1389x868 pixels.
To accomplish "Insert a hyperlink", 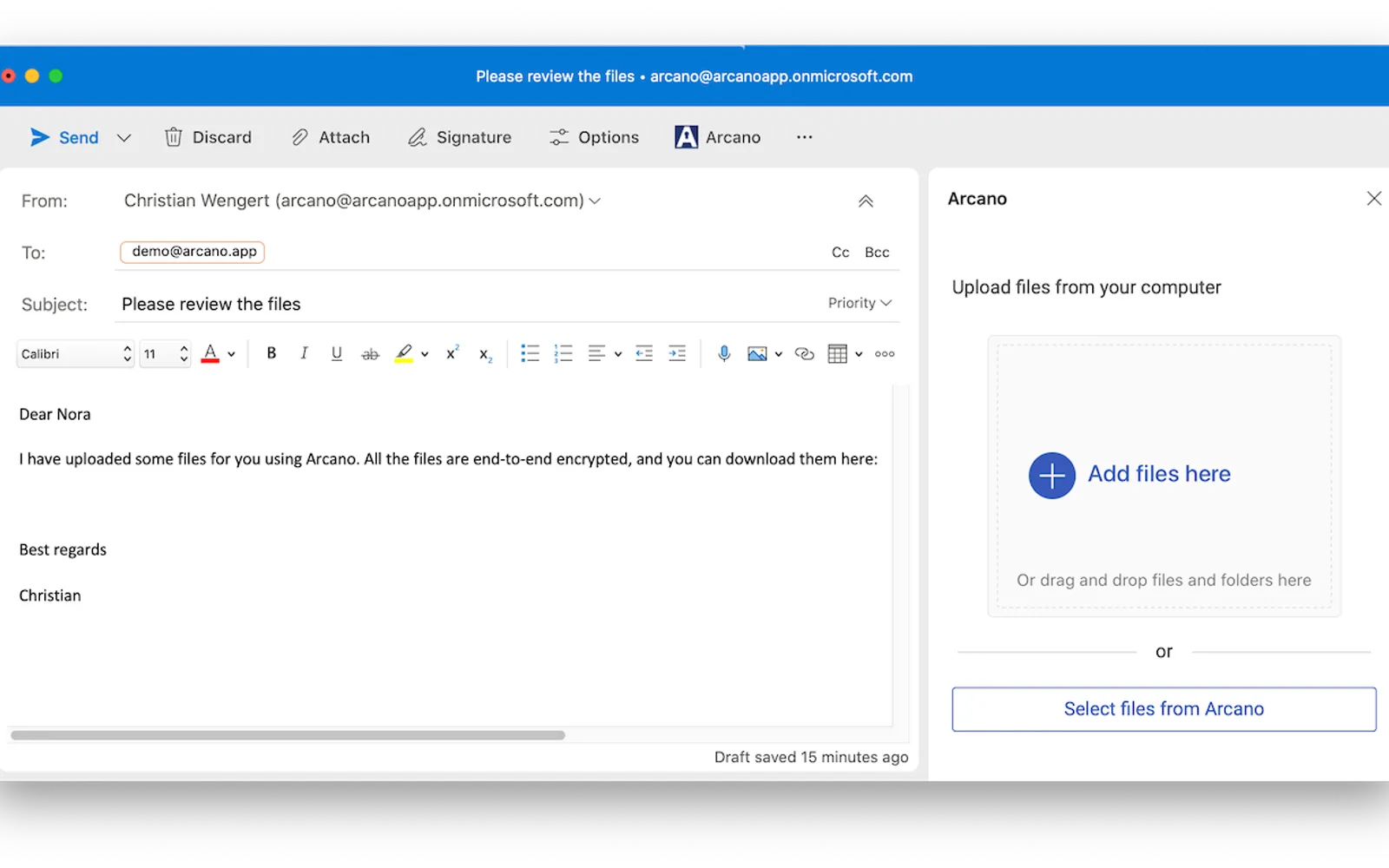I will point(805,354).
